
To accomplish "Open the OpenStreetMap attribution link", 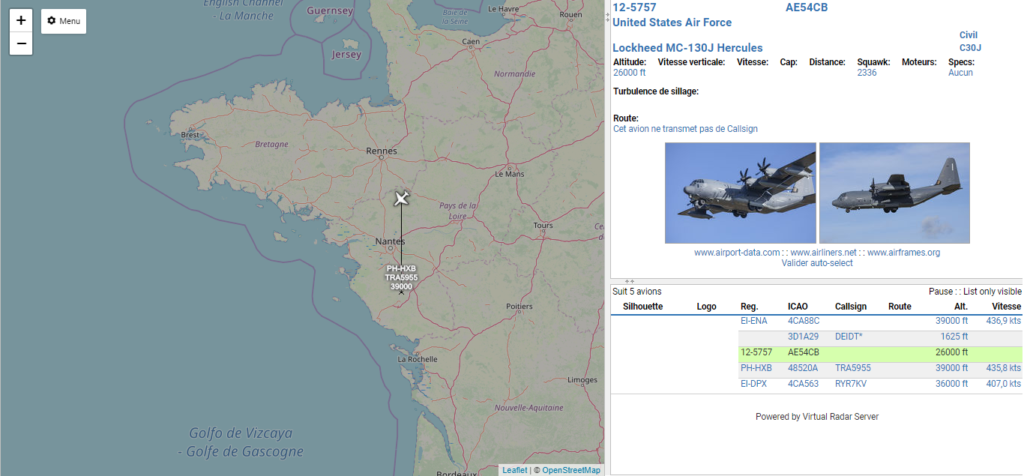I will click(x=571, y=470).
